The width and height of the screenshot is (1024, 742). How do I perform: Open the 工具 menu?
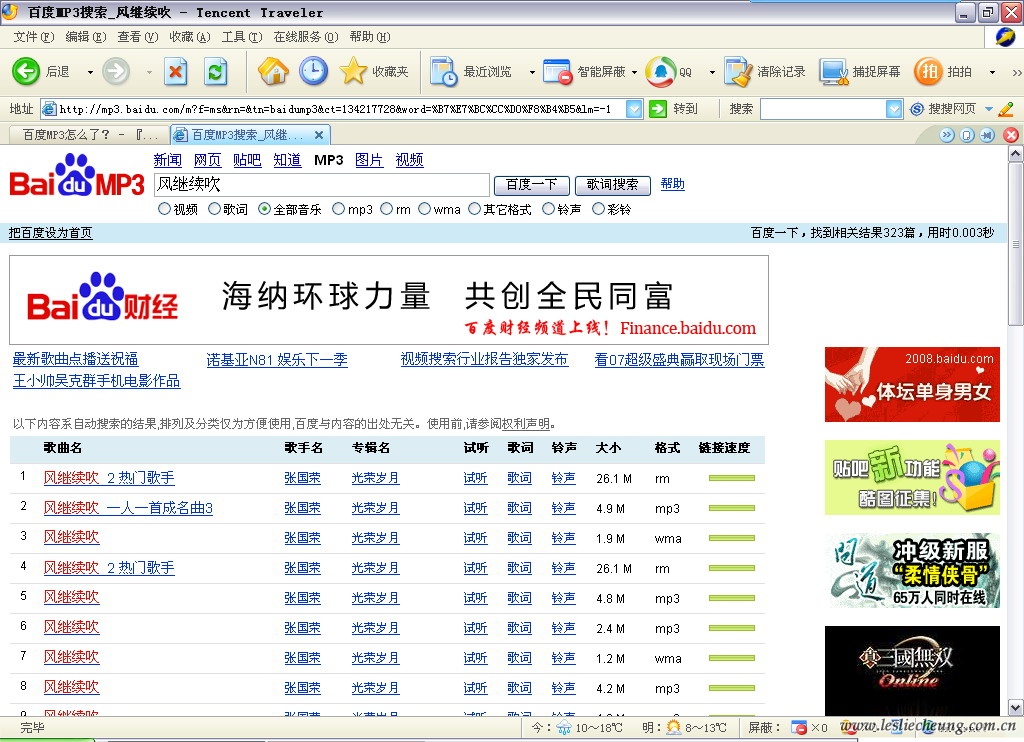[x=242, y=37]
